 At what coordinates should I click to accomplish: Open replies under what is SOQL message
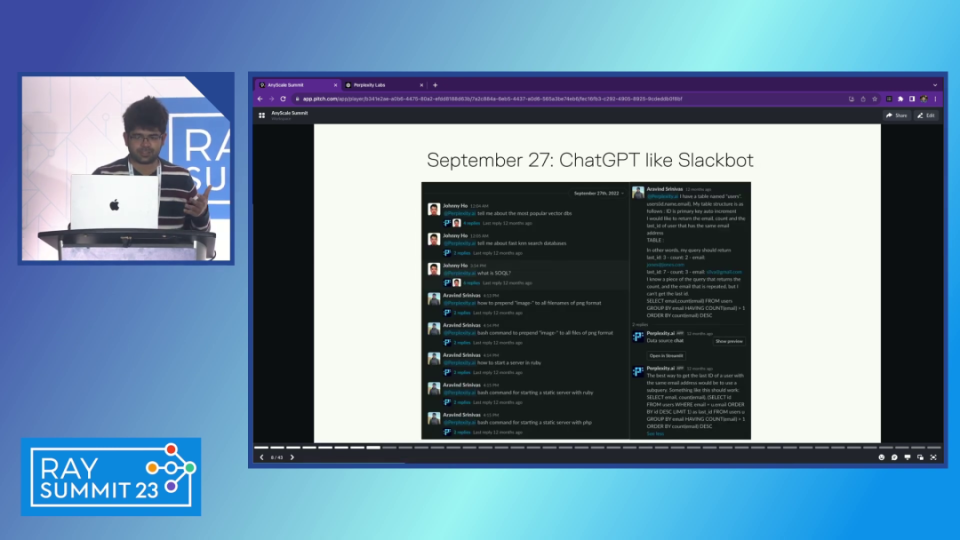coord(471,283)
